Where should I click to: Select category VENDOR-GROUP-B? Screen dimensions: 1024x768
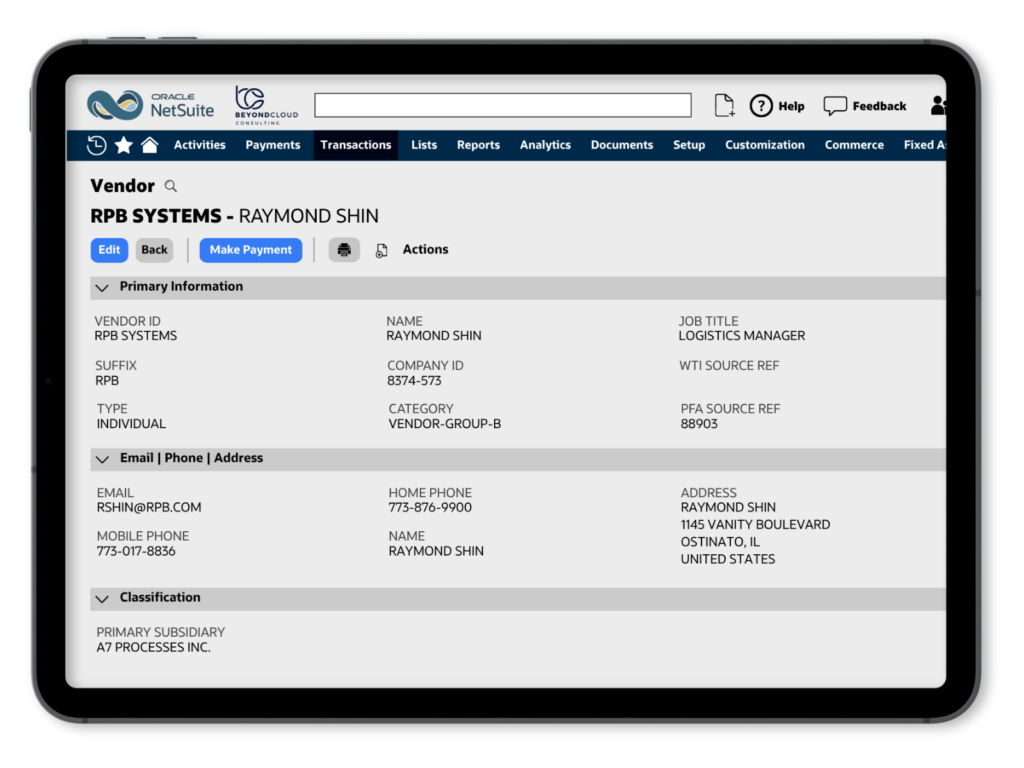[x=445, y=424]
